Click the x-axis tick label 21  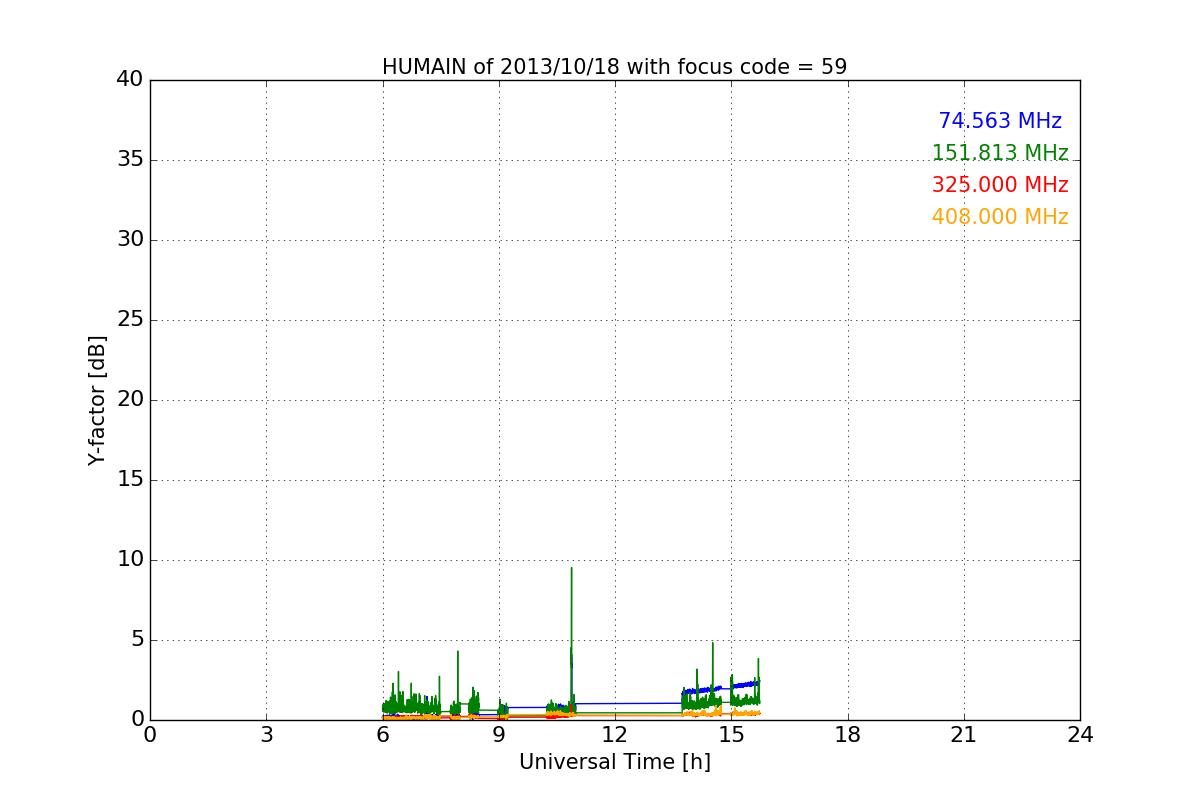pos(964,735)
